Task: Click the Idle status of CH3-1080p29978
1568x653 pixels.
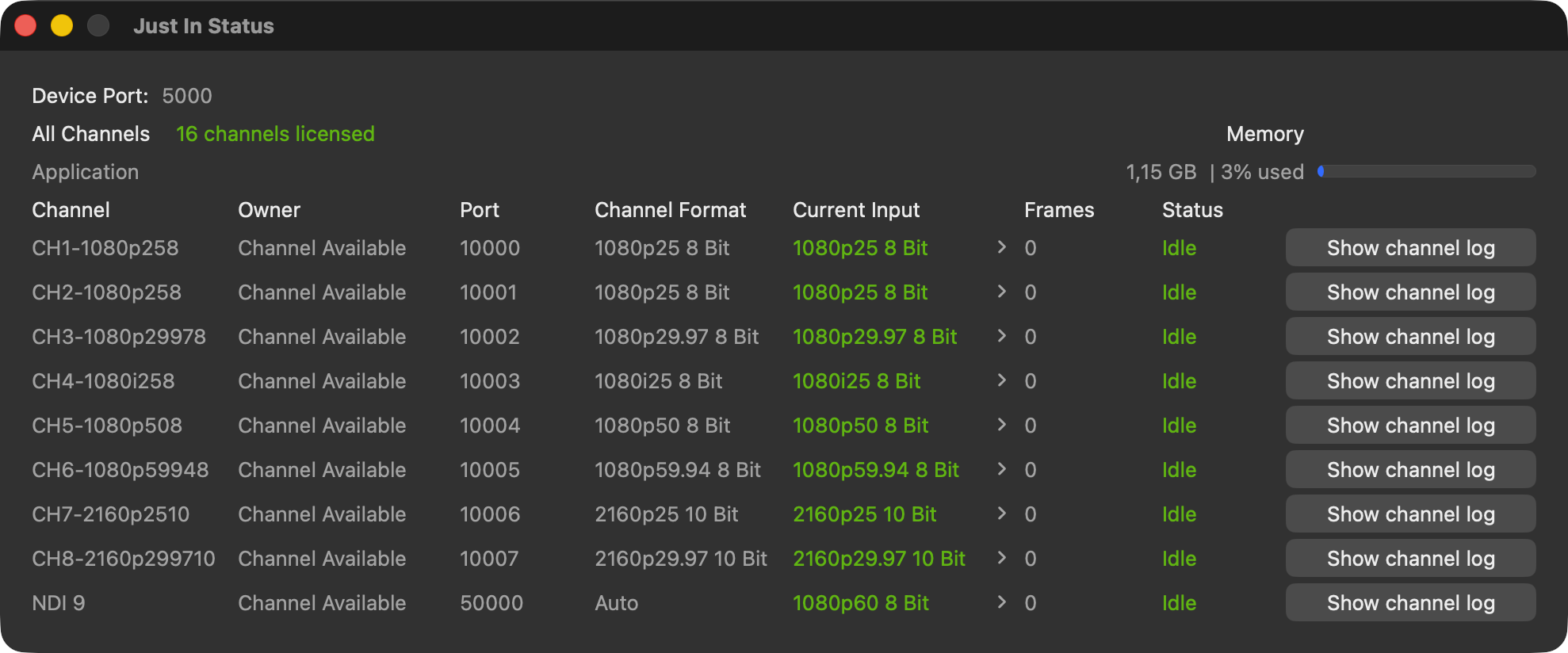Action: tap(1179, 337)
